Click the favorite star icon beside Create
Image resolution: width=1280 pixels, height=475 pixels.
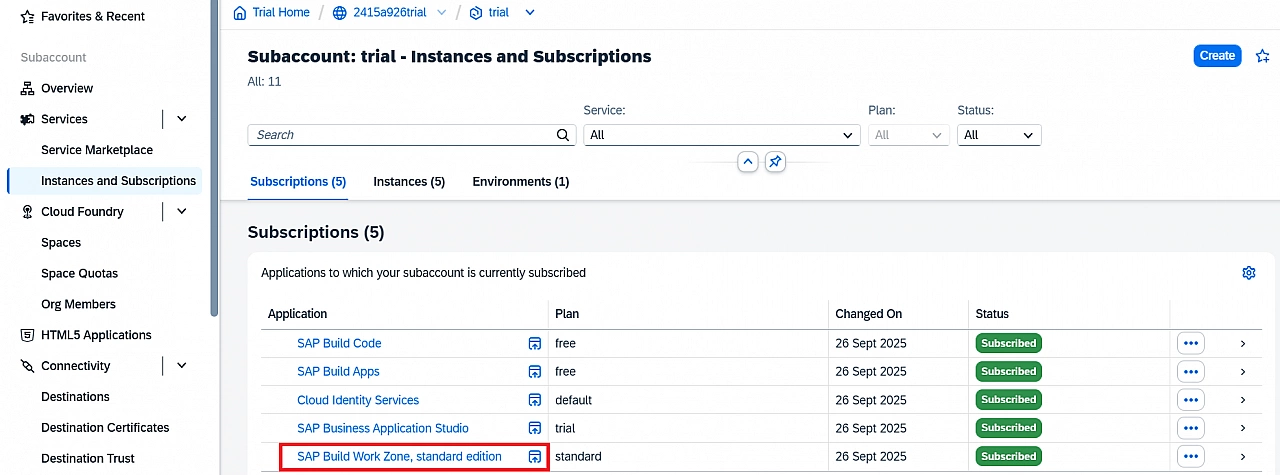click(1262, 56)
